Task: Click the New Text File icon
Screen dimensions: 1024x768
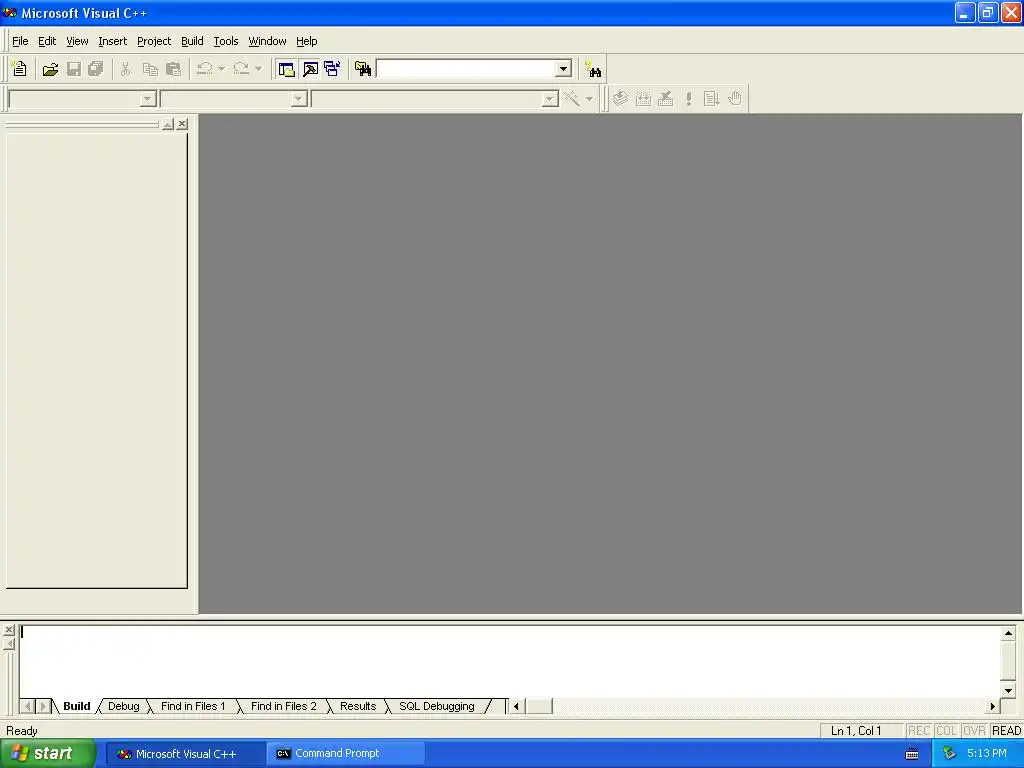Action: [20, 69]
